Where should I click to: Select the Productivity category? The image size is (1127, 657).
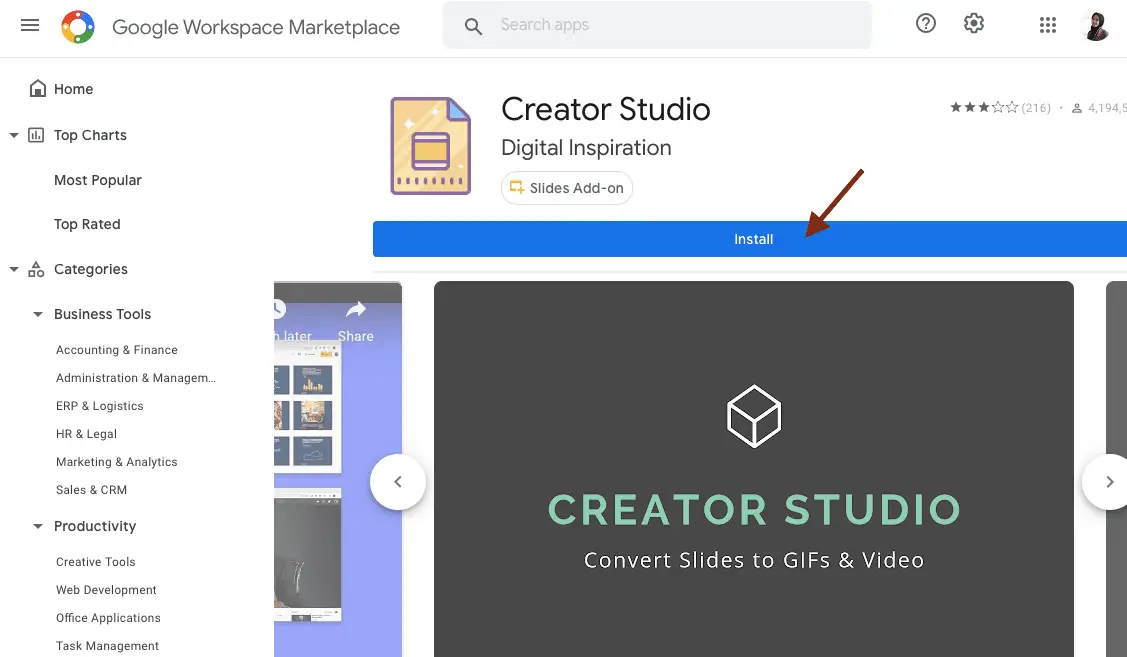coord(95,526)
